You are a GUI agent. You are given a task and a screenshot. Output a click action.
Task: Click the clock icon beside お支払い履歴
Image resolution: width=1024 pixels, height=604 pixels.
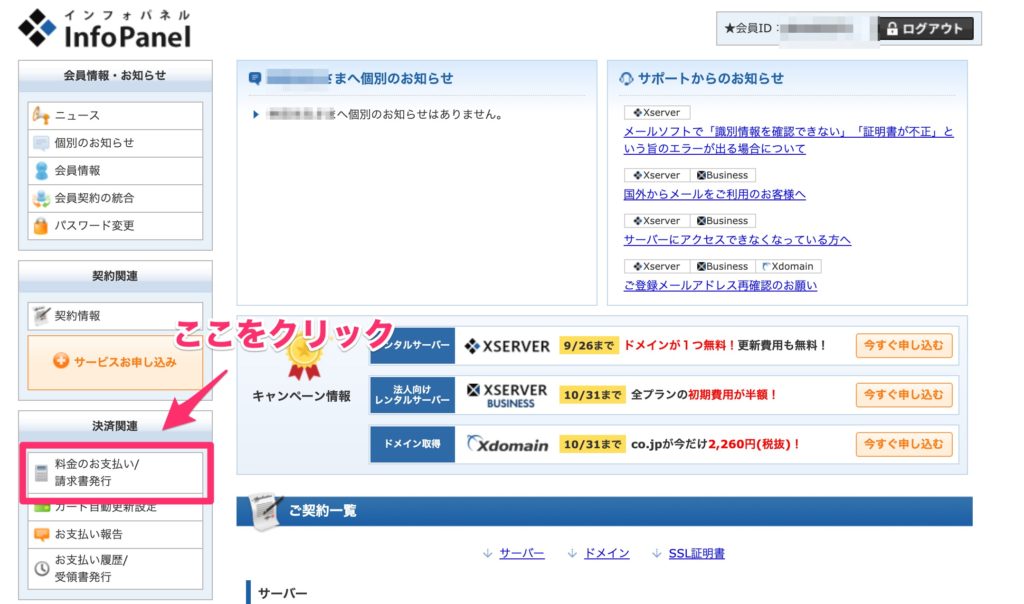click(41, 568)
